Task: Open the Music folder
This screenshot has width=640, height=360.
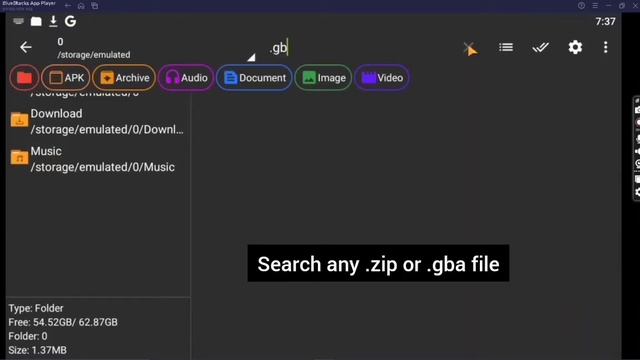Action: point(97,159)
